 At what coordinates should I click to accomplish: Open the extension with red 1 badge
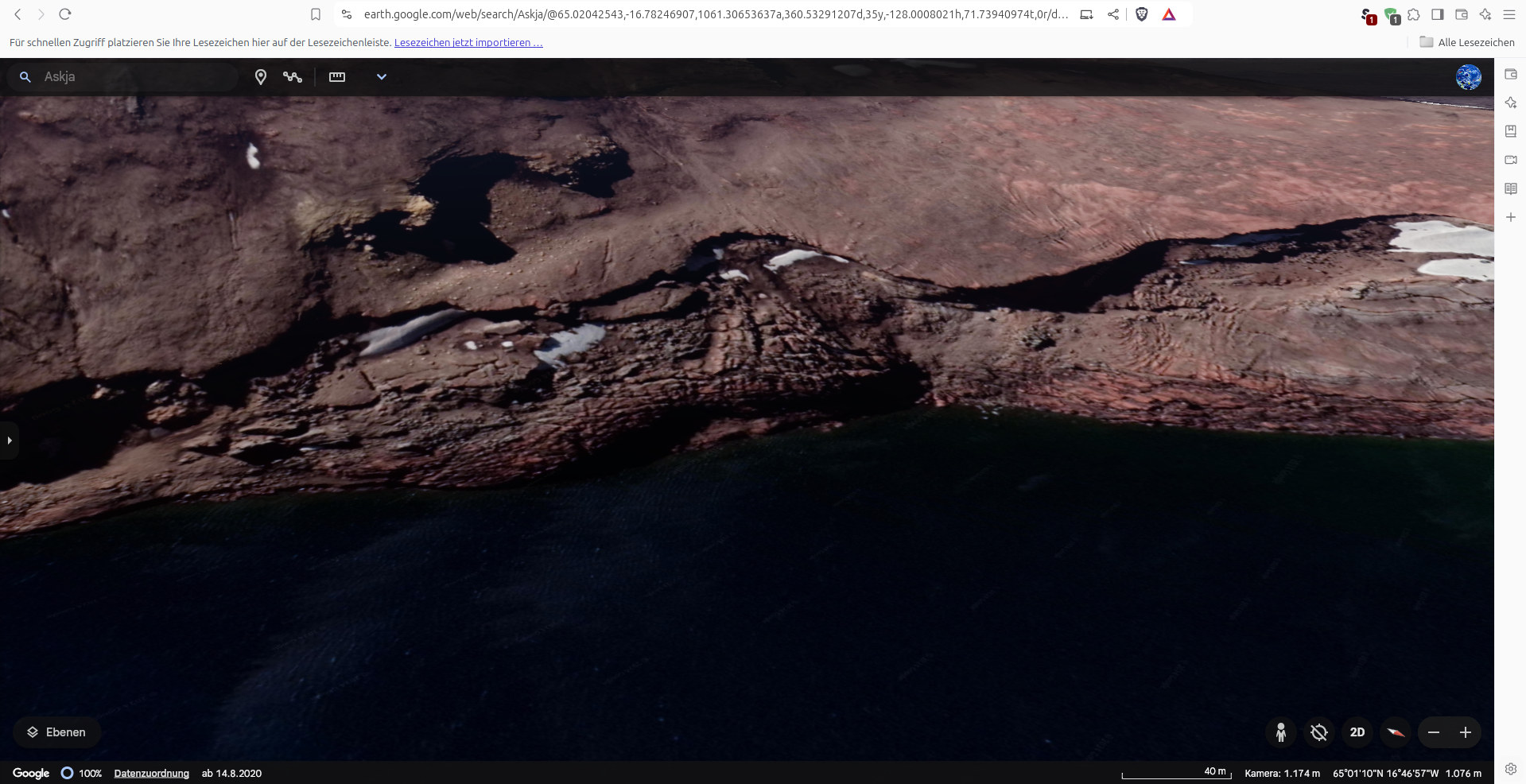(1368, 15)
